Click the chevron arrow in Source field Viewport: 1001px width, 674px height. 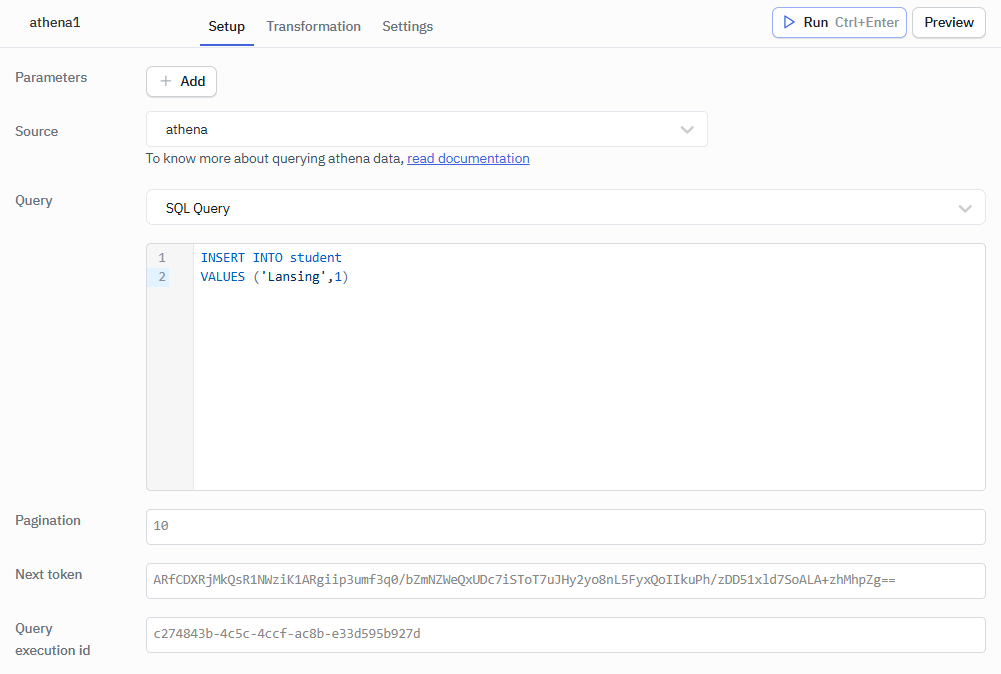687,129
